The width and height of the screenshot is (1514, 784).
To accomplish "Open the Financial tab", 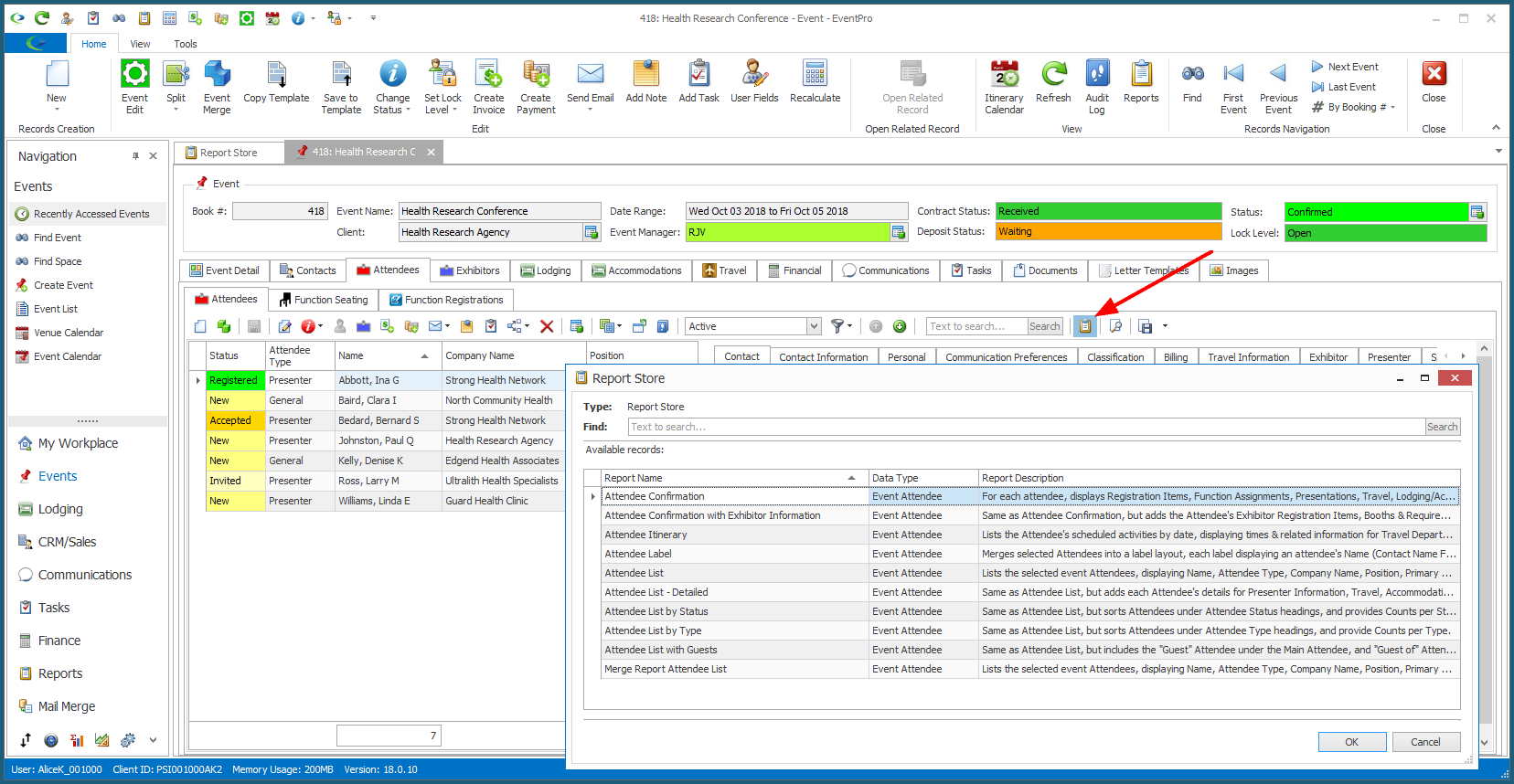I will pyautogui.click(x=794, y=270).
